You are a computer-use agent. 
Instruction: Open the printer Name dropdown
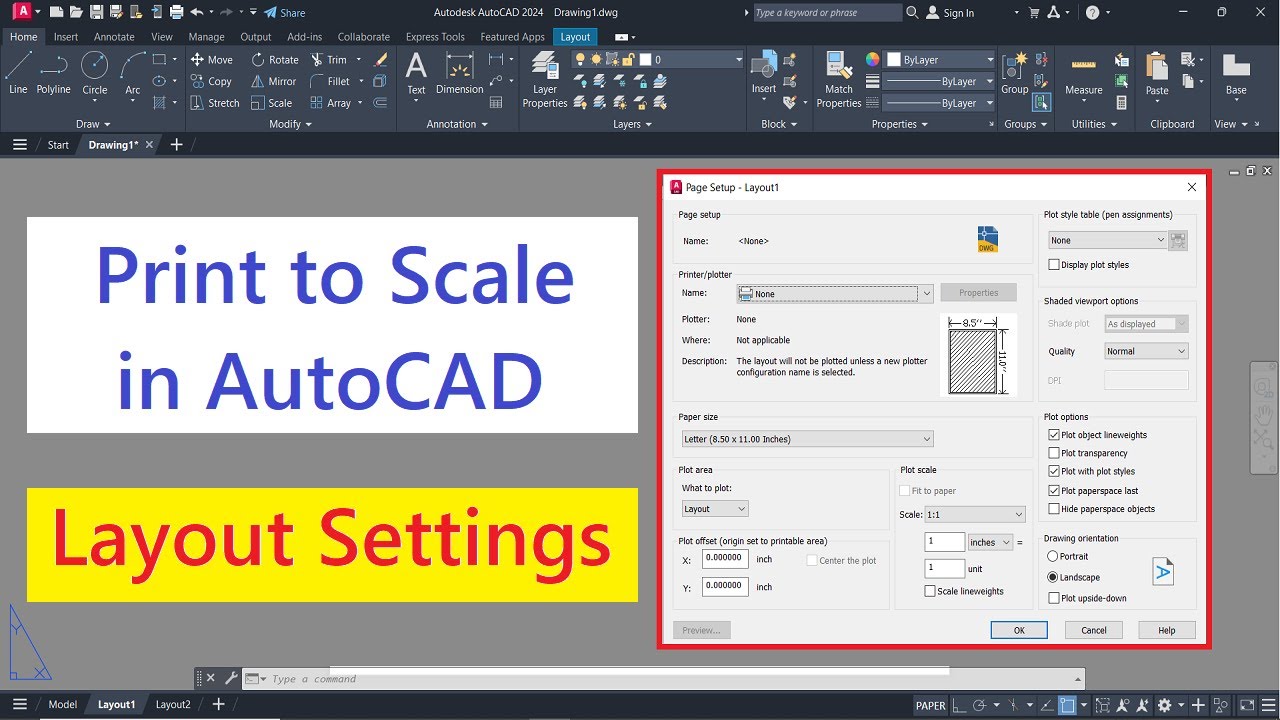coord(835,293)
